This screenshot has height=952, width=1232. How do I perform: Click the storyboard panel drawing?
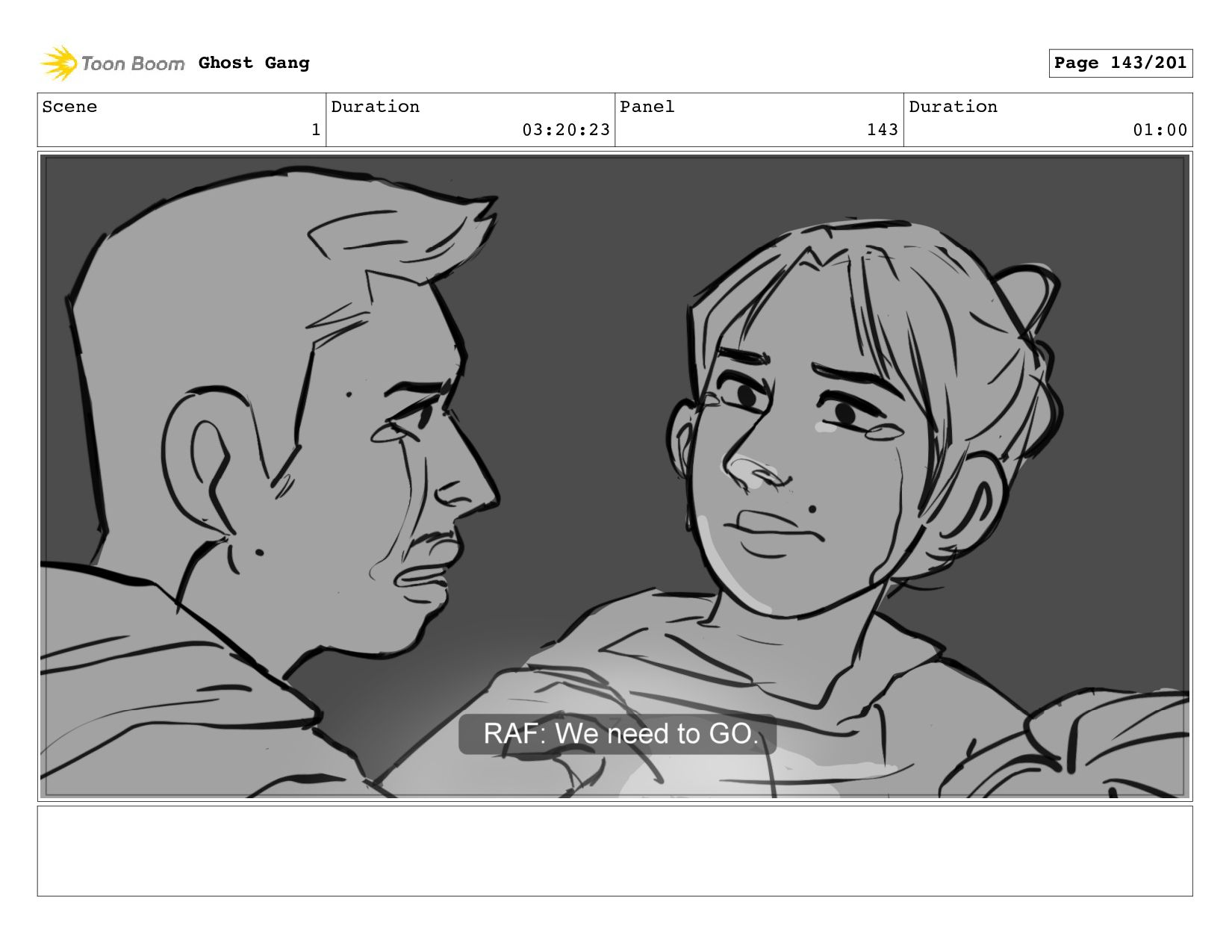[615, 476]
